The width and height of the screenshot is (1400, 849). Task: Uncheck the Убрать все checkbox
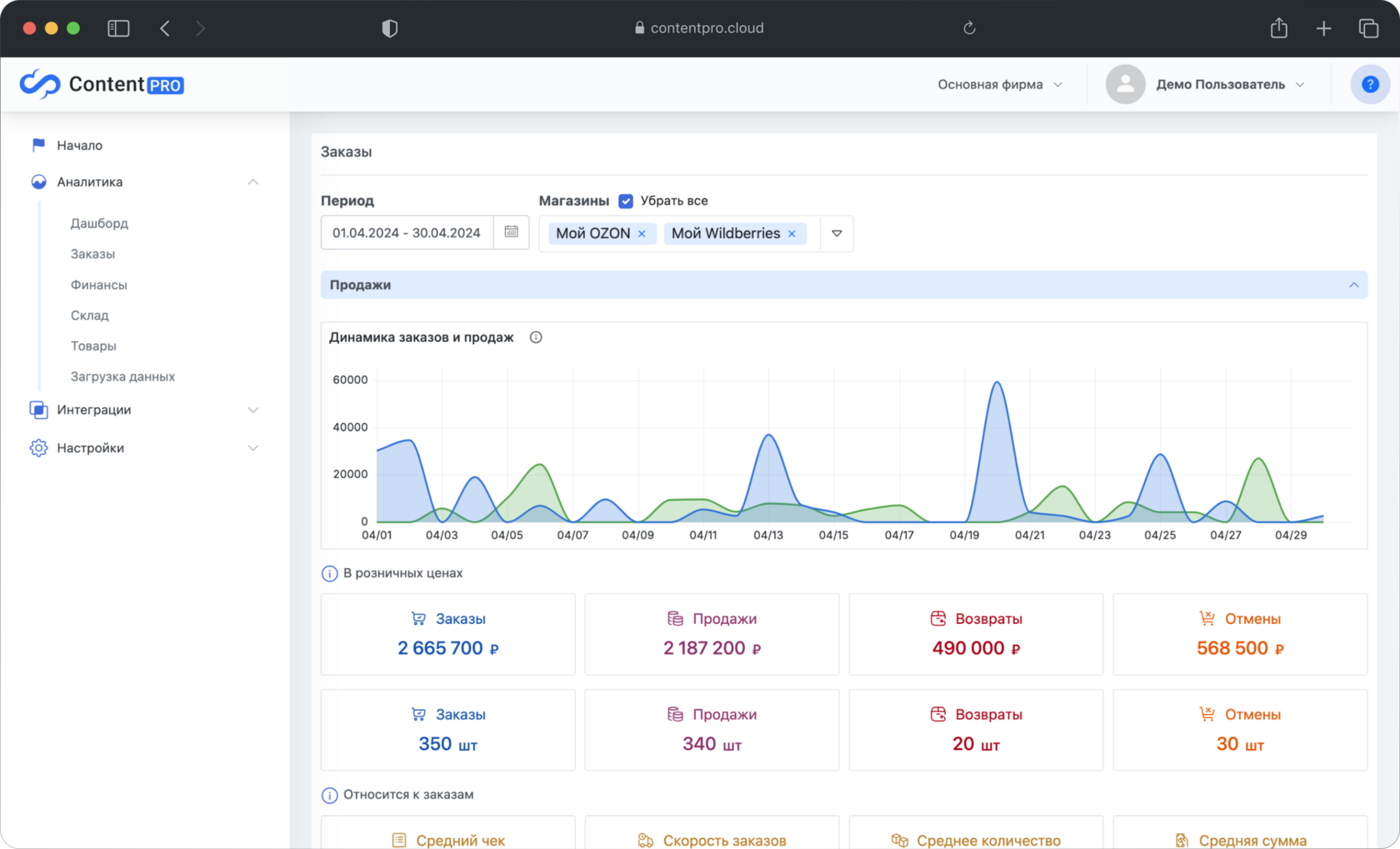[626, 201]
